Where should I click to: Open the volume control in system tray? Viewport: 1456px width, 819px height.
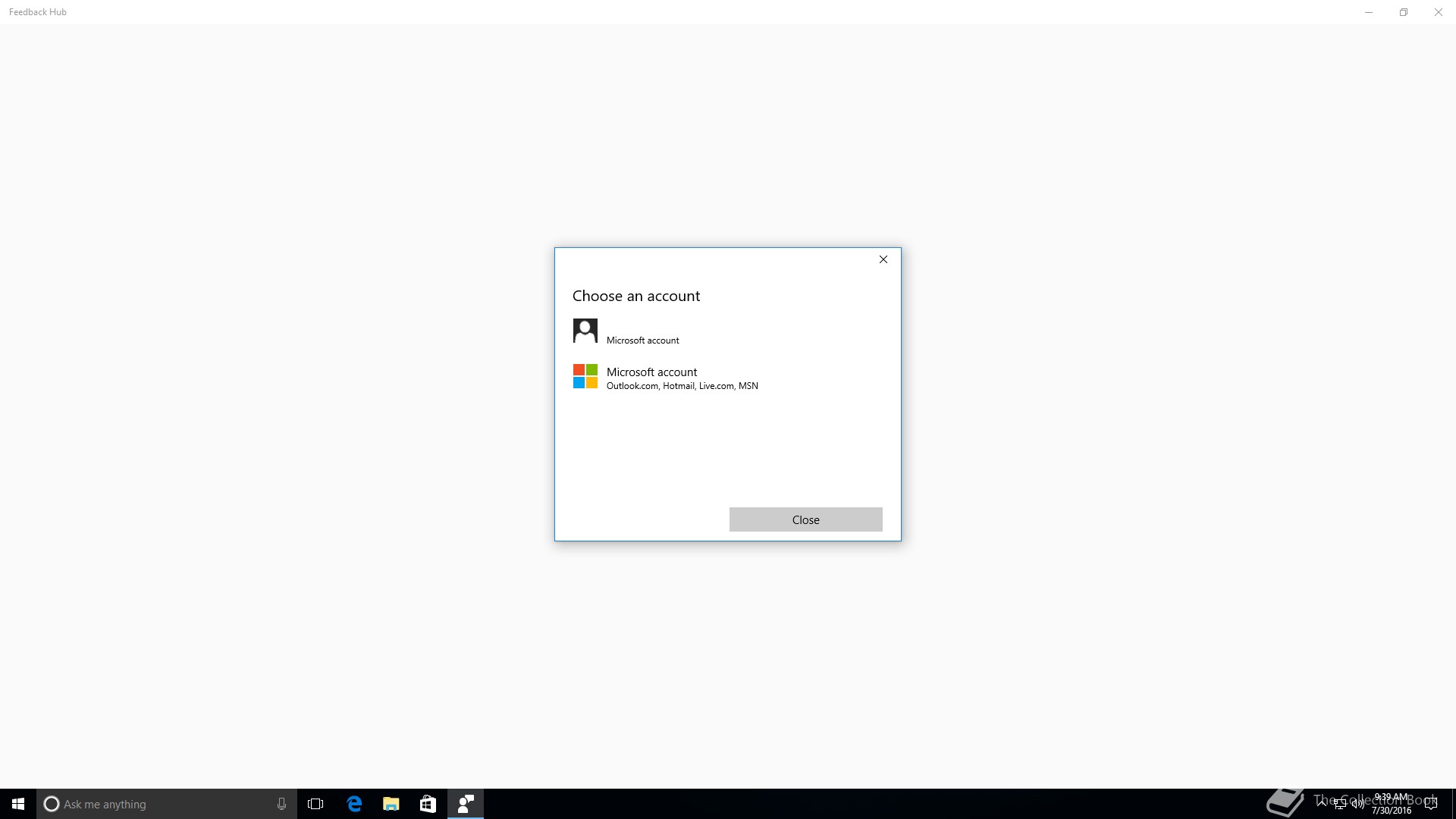click(x=1357, y=804)
